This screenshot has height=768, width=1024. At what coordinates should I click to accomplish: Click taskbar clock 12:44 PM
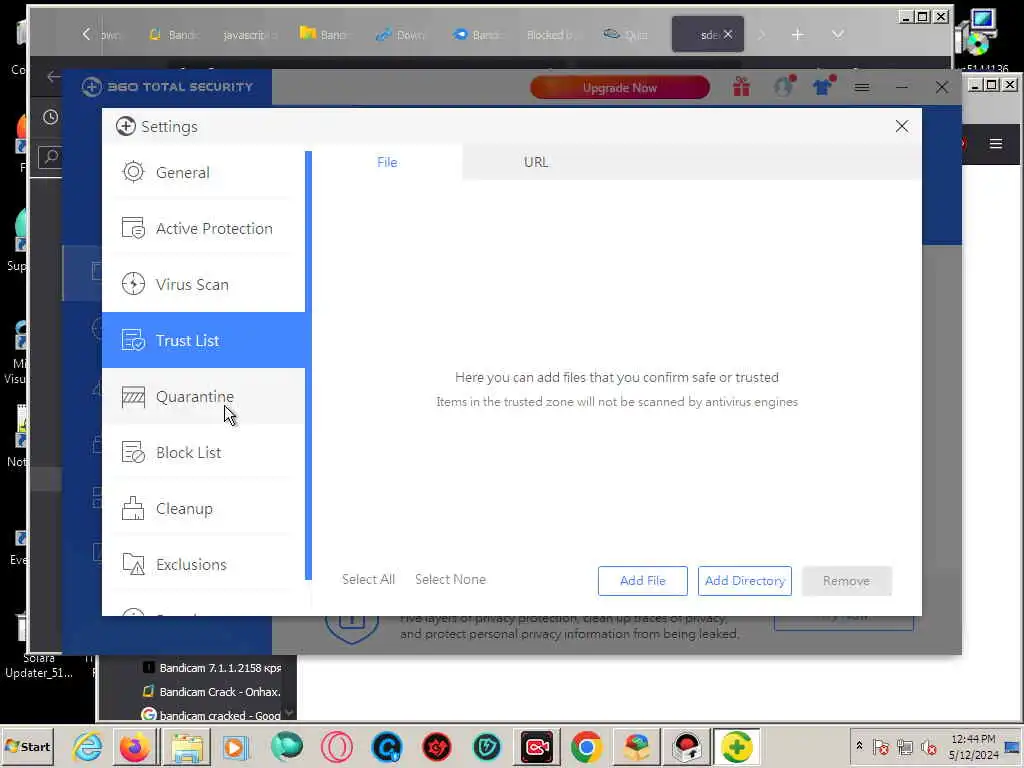click(x=973, y=739)
